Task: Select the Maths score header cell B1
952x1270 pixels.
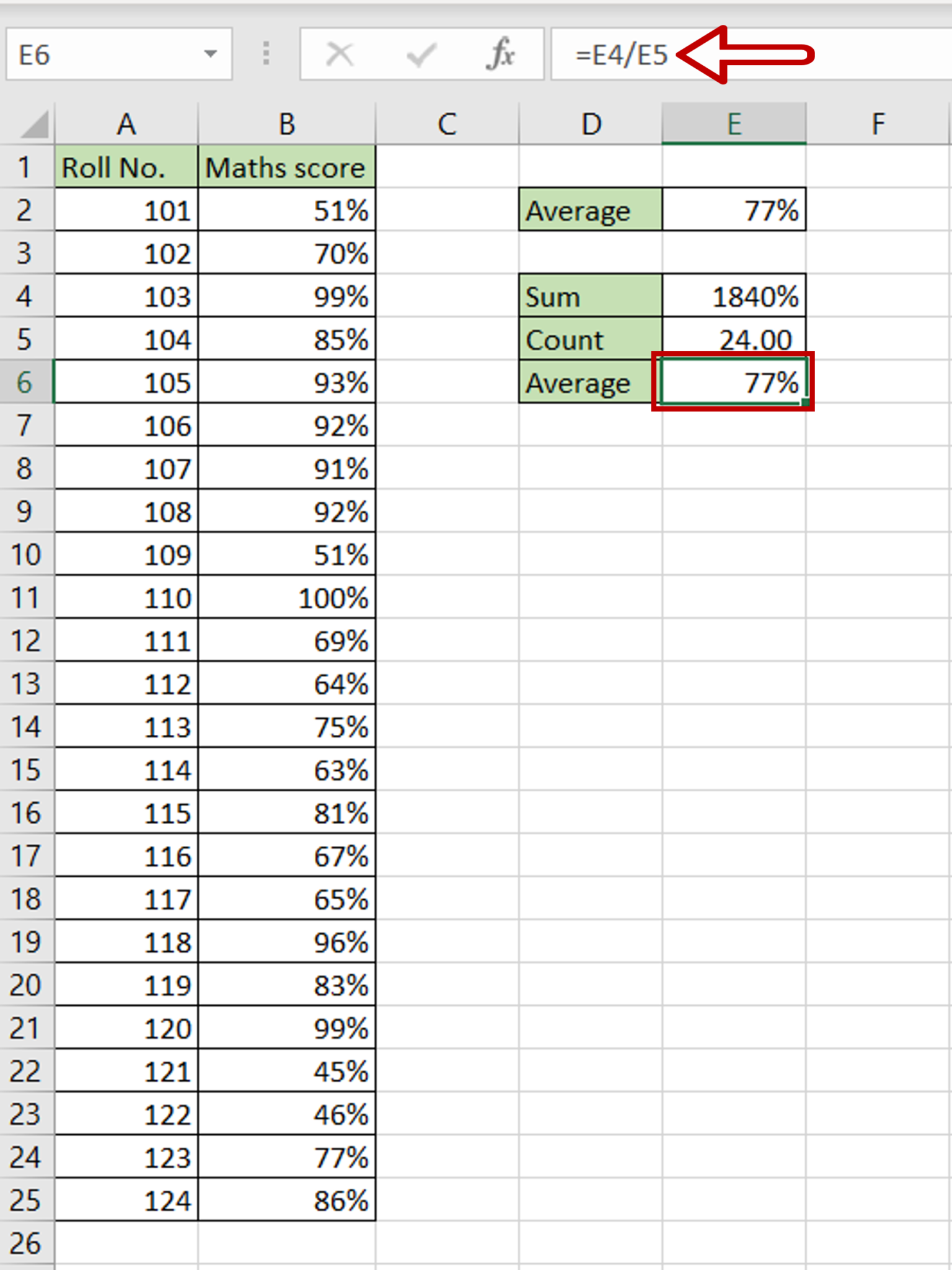Action: pyautogui.click(x=286, y=167)
